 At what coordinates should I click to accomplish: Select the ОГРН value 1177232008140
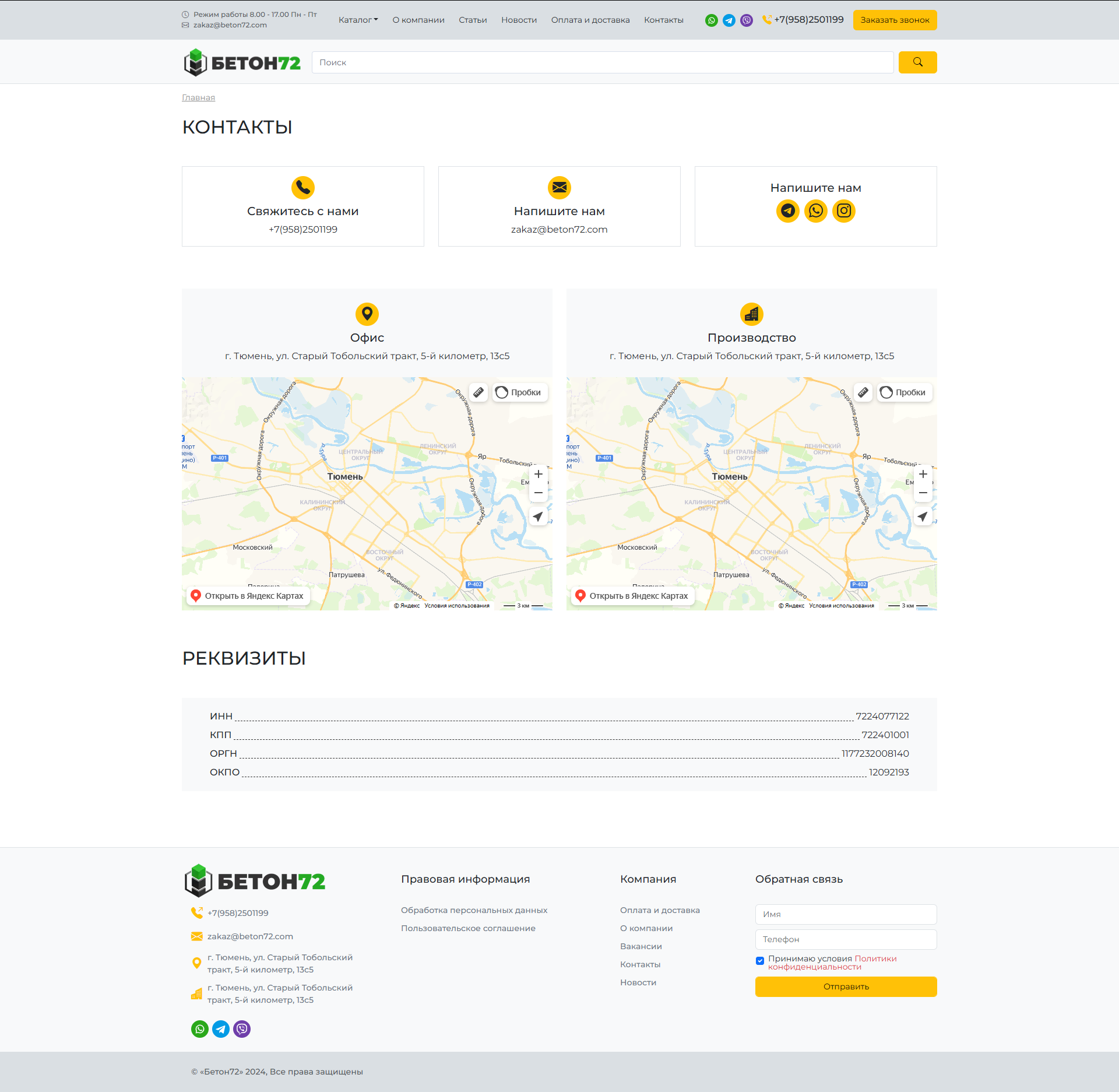875,753
